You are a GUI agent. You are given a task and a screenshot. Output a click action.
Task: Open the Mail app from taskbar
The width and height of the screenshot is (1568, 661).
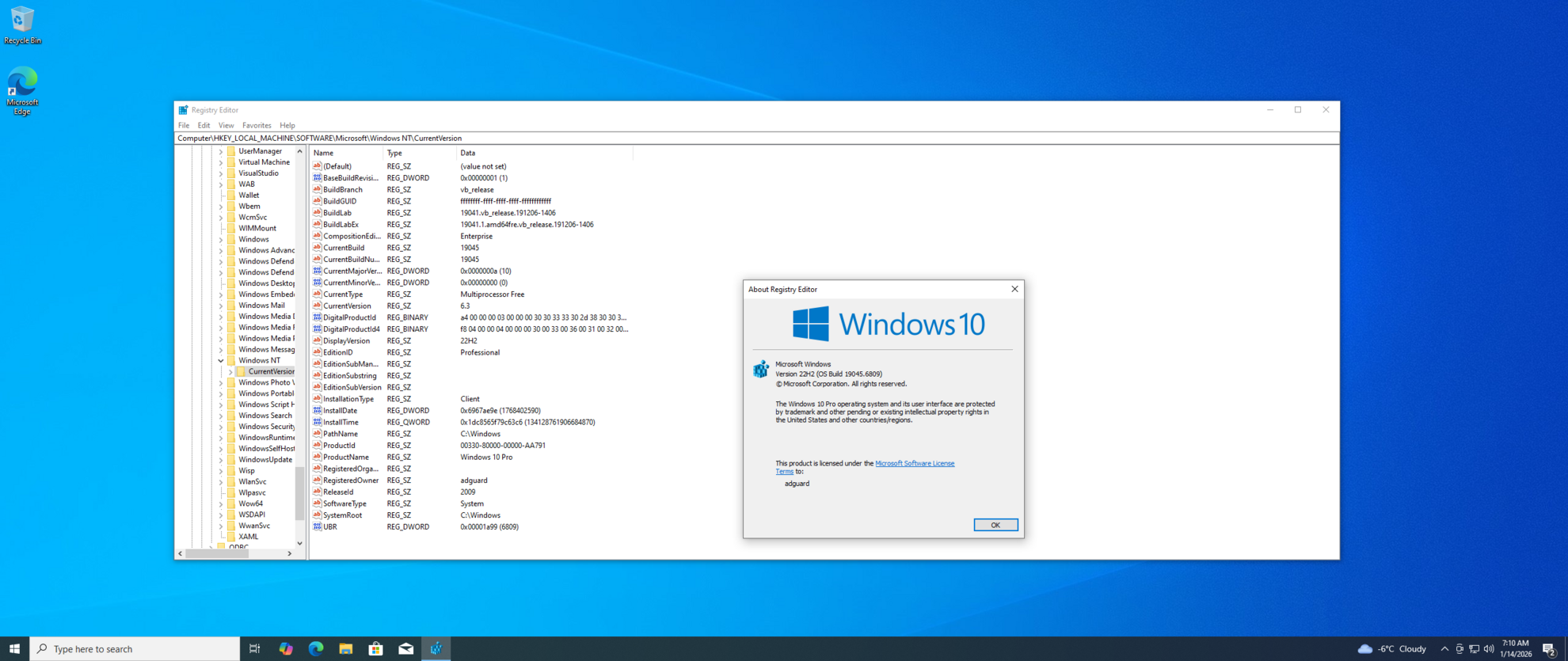[x=406, y=648]
